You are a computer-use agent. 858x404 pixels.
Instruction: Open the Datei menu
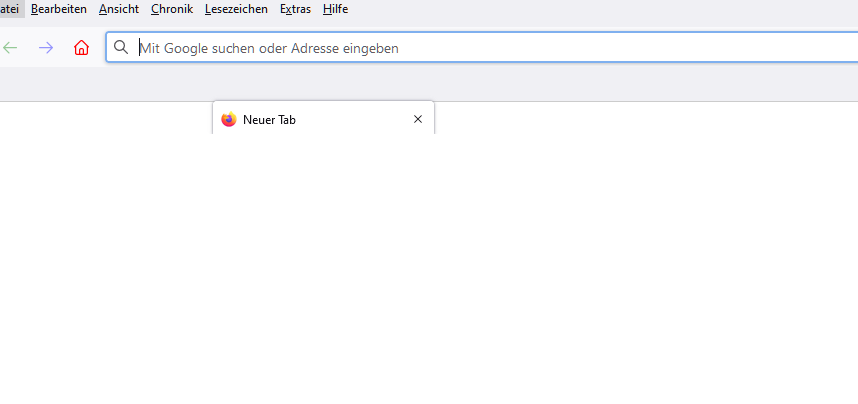10,9
